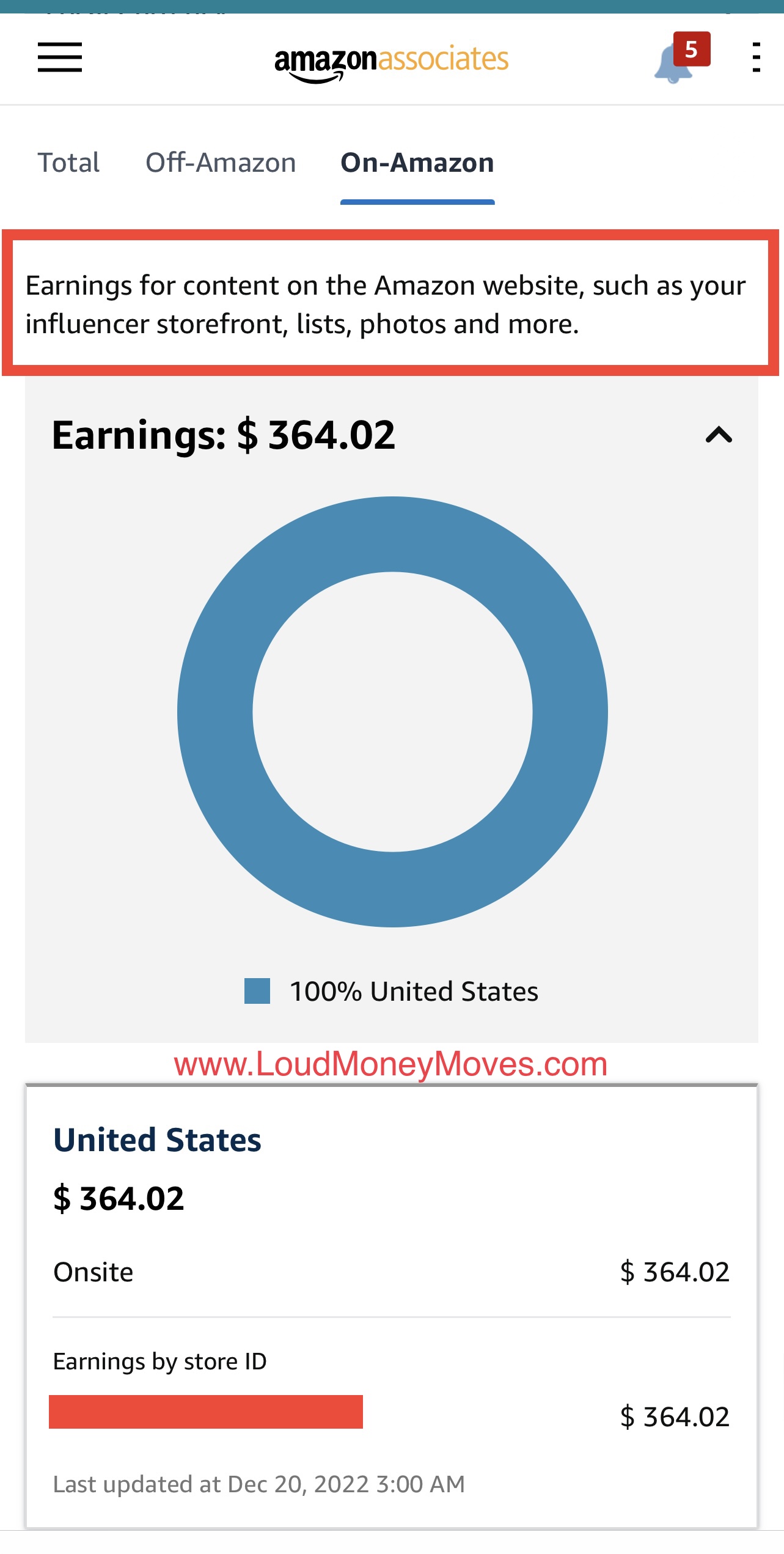Visit www.LoudMoneyMoves.com link

[392, 1063]
